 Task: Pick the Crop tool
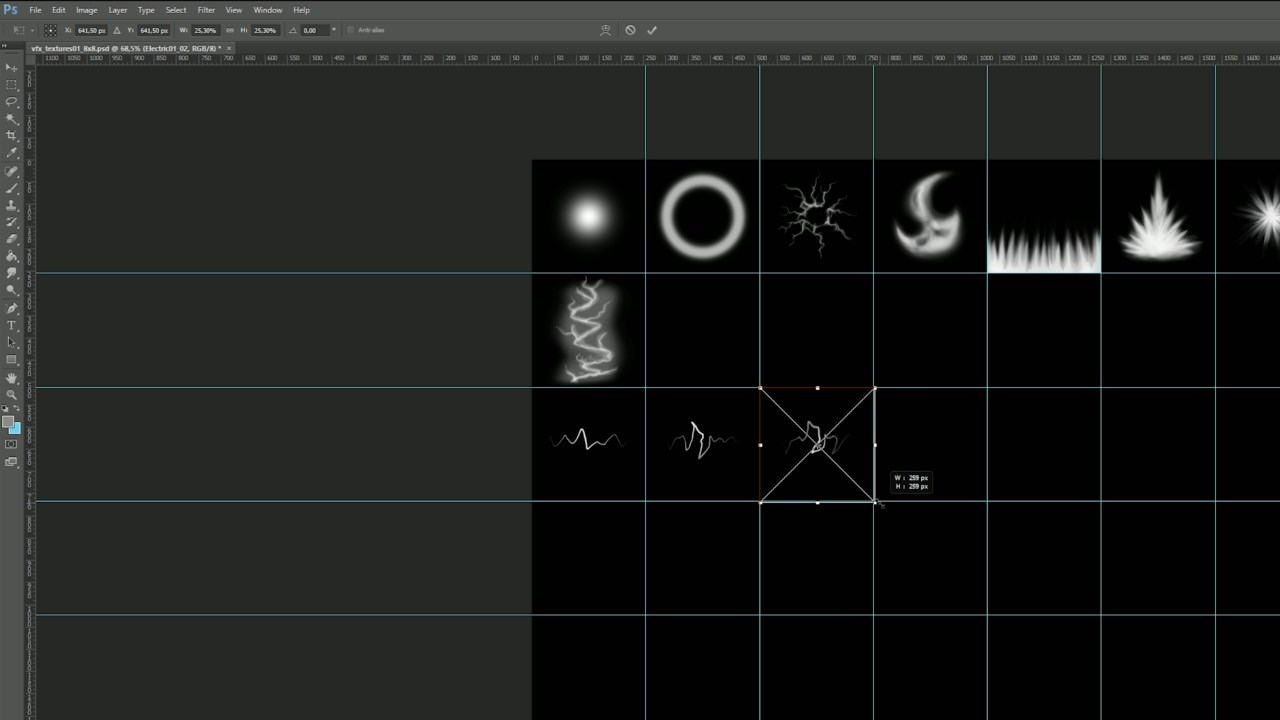click(12, 136)
